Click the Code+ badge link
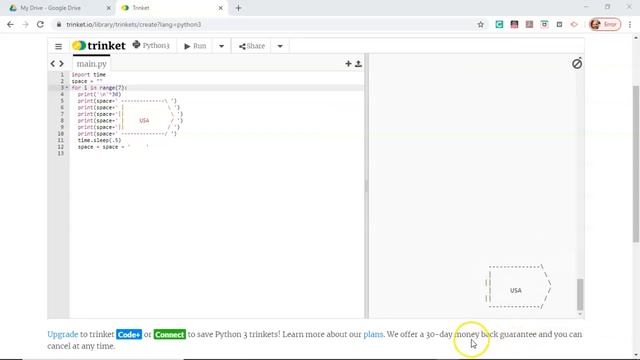Viewport: 640px width, 360px height. 129,334
